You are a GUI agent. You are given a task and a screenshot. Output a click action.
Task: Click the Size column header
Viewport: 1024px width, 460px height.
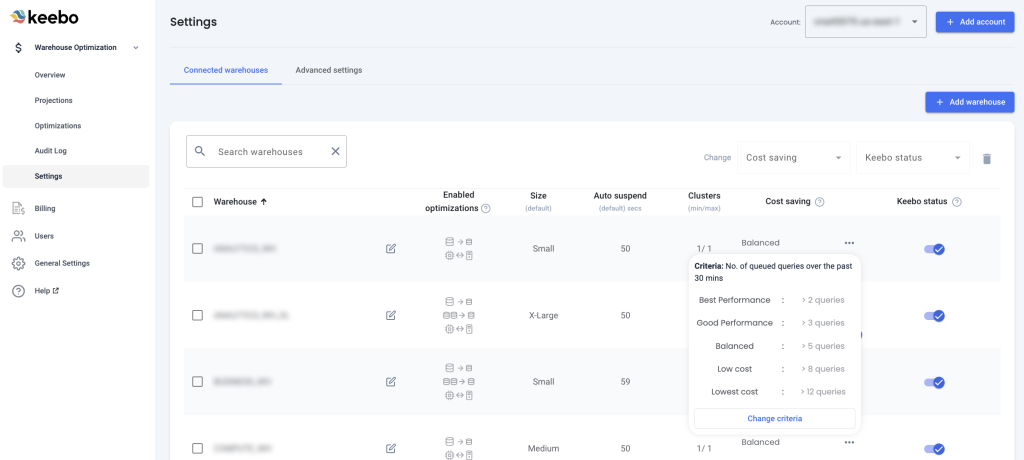pyautogui.click(x=539, y=201)
